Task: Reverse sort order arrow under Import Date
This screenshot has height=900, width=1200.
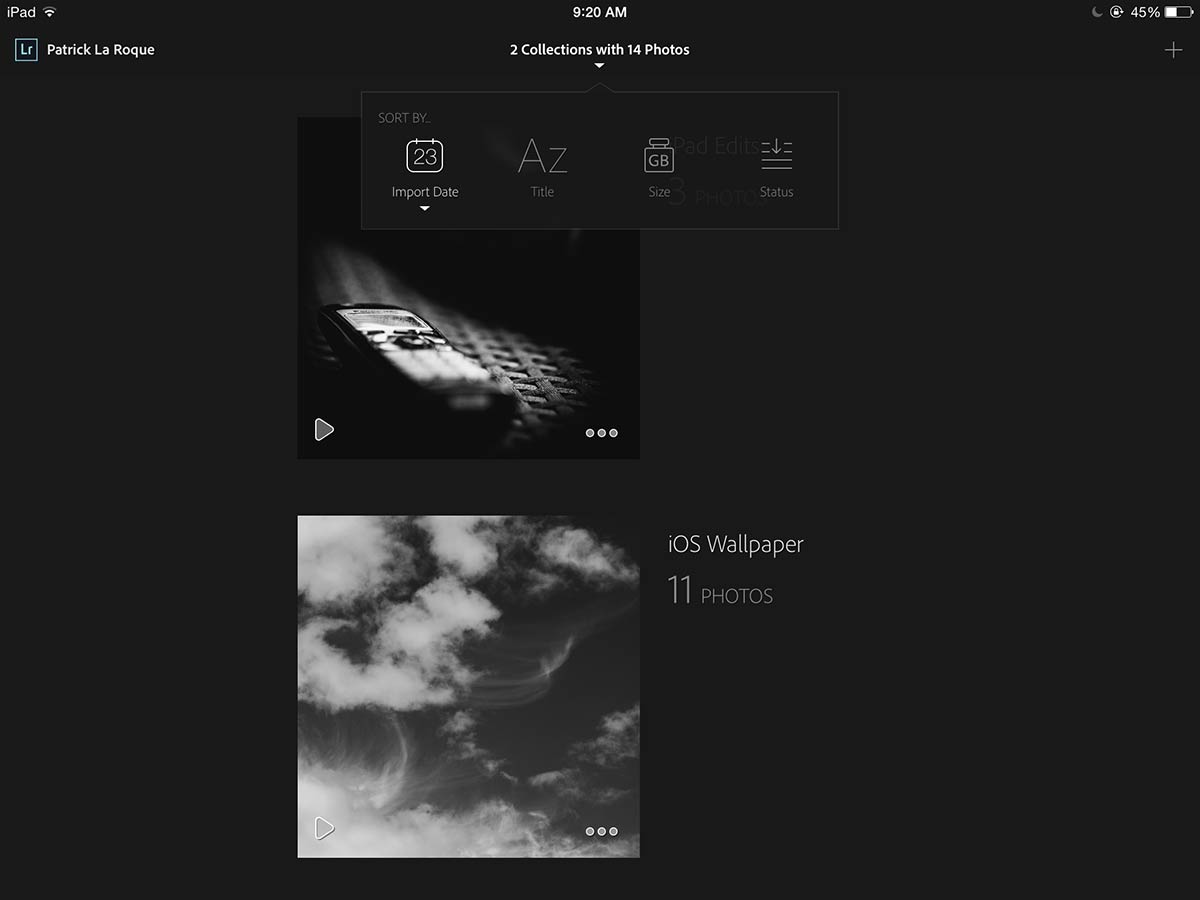Action: (x=425, y=209)
